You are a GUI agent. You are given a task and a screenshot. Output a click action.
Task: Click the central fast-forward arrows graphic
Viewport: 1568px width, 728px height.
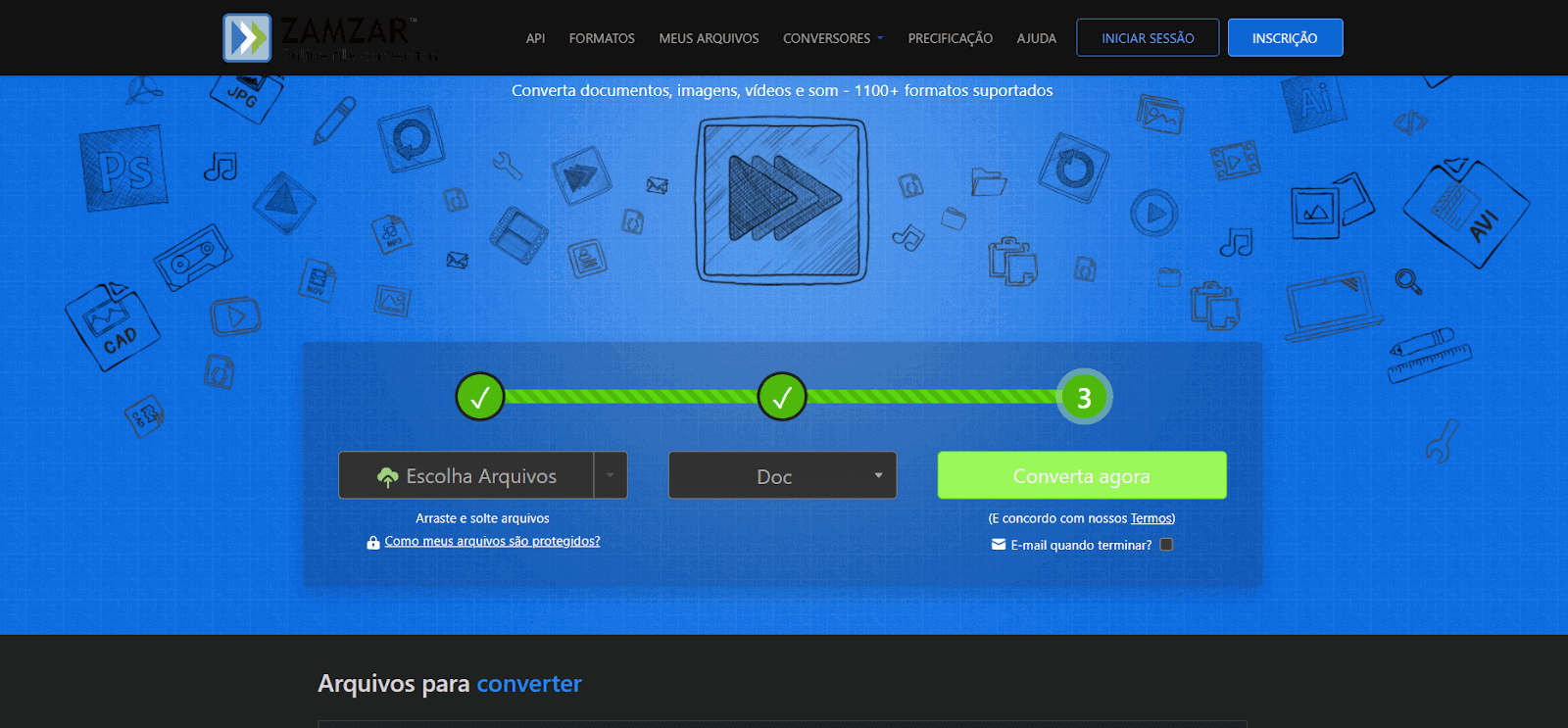click(781, 200)
